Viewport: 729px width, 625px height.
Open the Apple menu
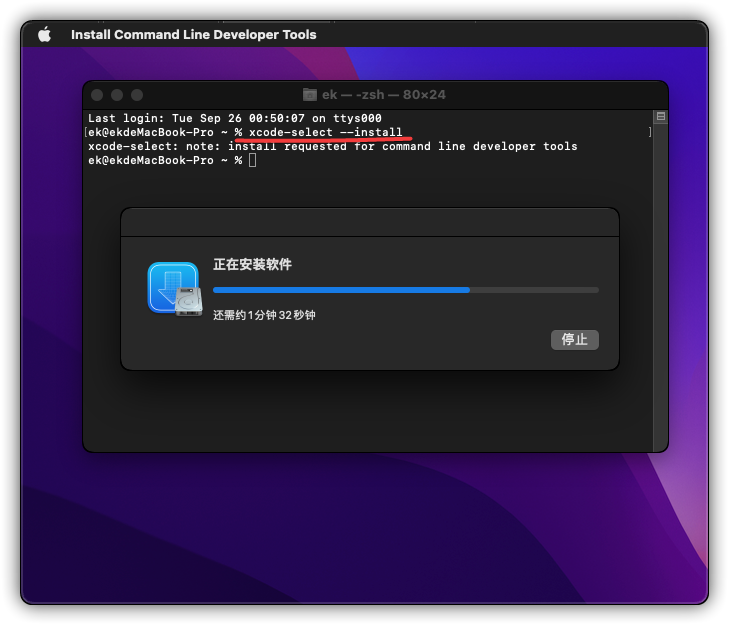coord(45,34)
